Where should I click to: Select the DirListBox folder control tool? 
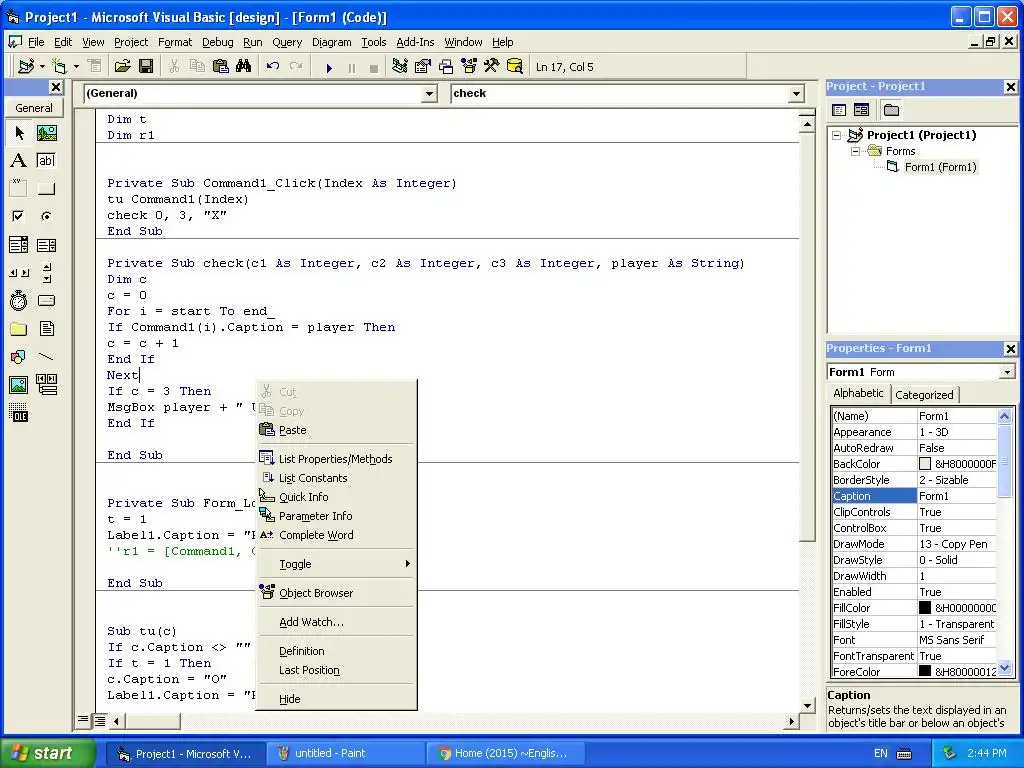pyautogui.click(x=19, y=328)
